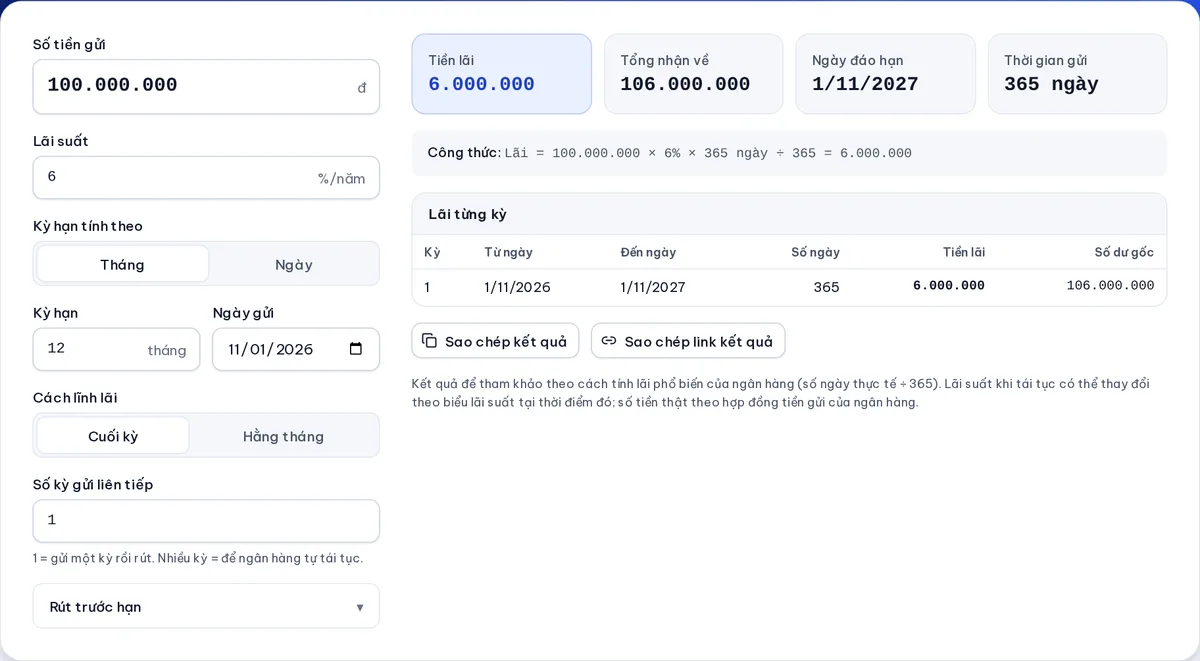
Task: Open the calendar picker in Ngày gửi field
Action: tap(356, 349)
